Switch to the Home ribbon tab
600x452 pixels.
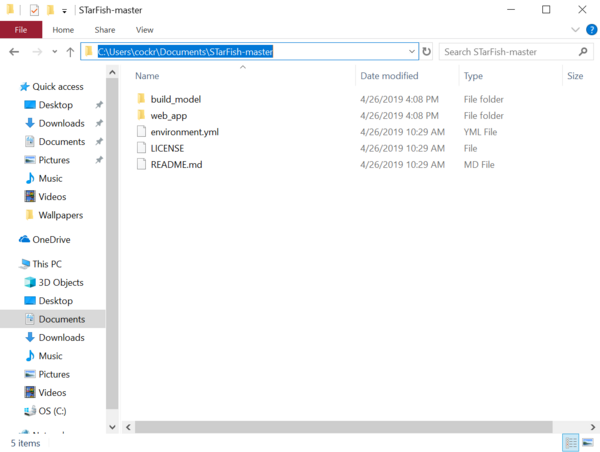tap(63, 30)
